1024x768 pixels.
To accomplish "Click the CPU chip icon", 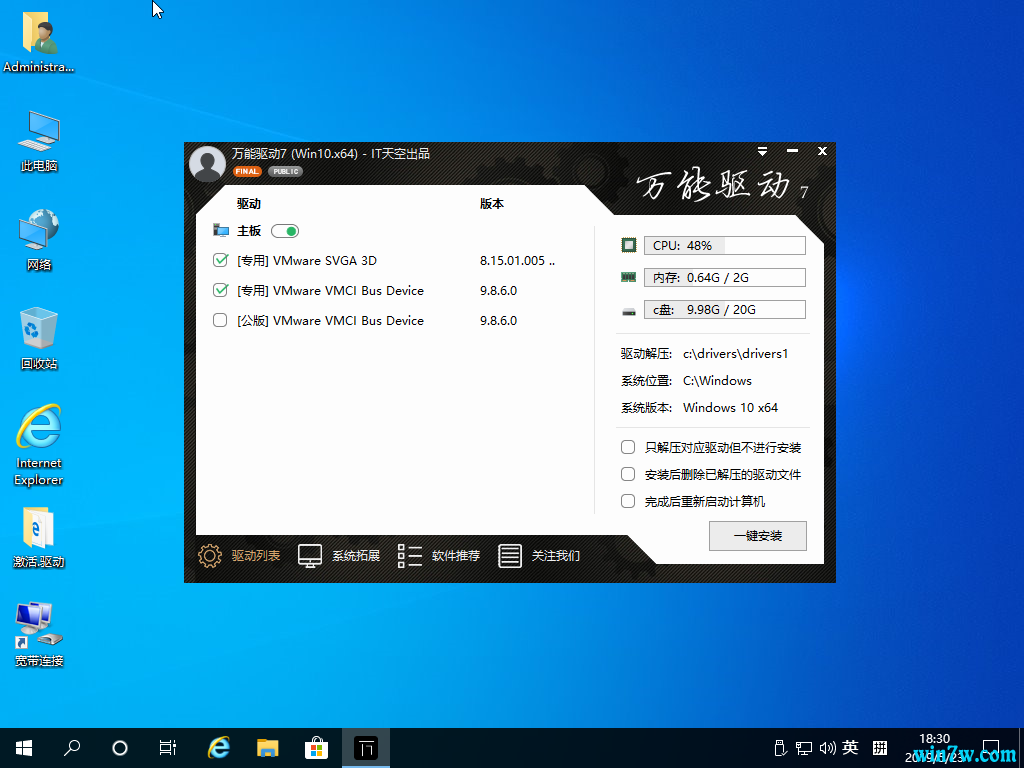I will coord(628,246).
